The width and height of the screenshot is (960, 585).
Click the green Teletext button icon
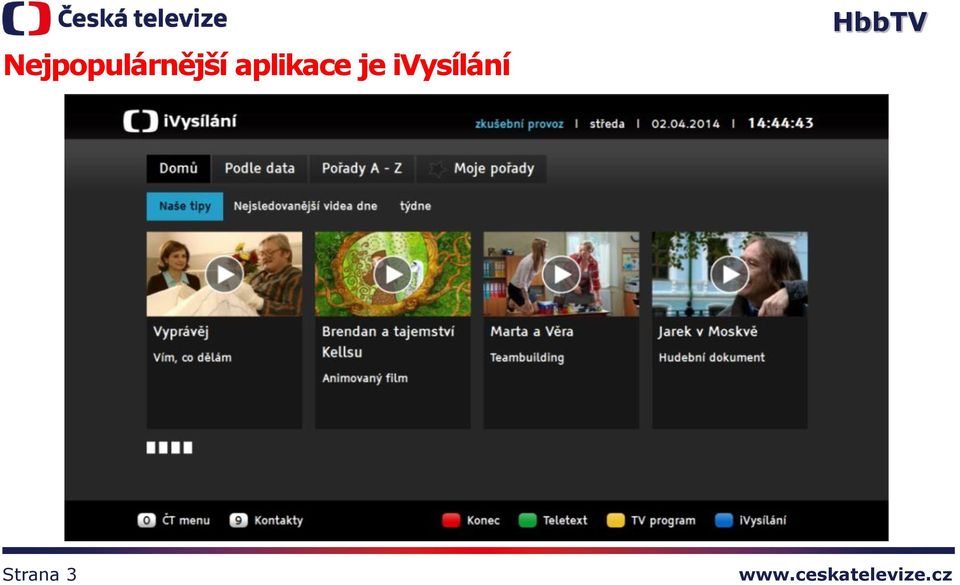tap(527, 520)
